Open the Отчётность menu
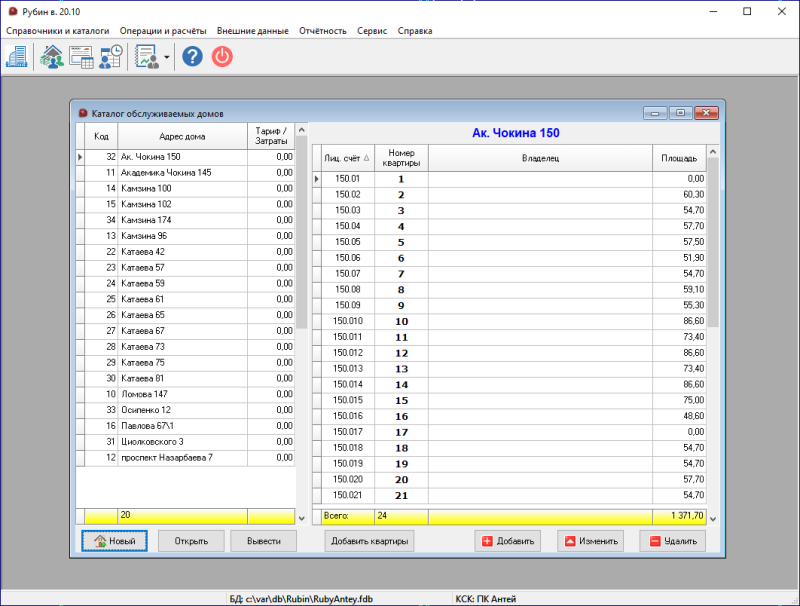The image size is (800, 606). point(322,31)
